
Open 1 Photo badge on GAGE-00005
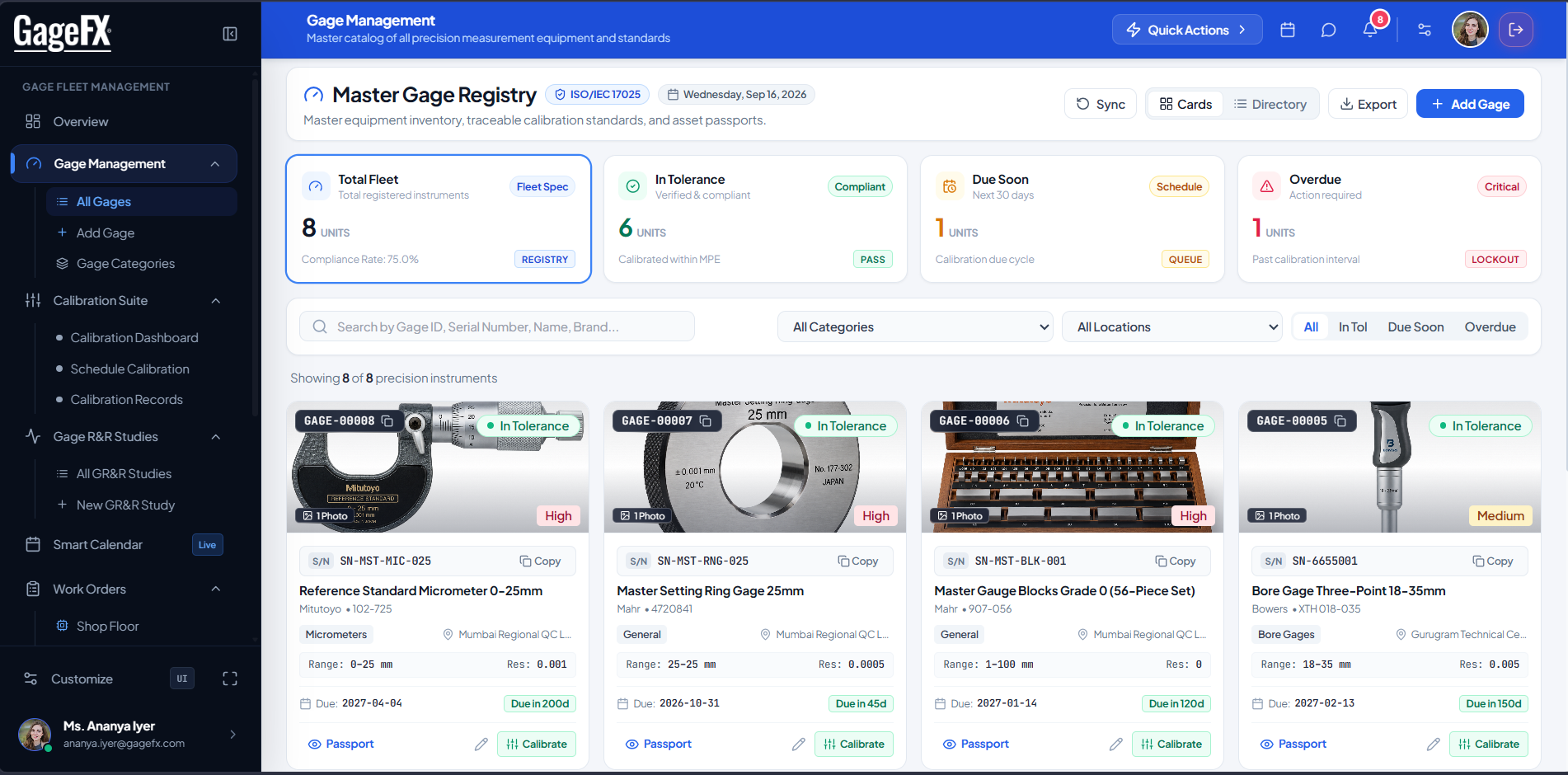pyautogui.click(x=1277, y=516)
